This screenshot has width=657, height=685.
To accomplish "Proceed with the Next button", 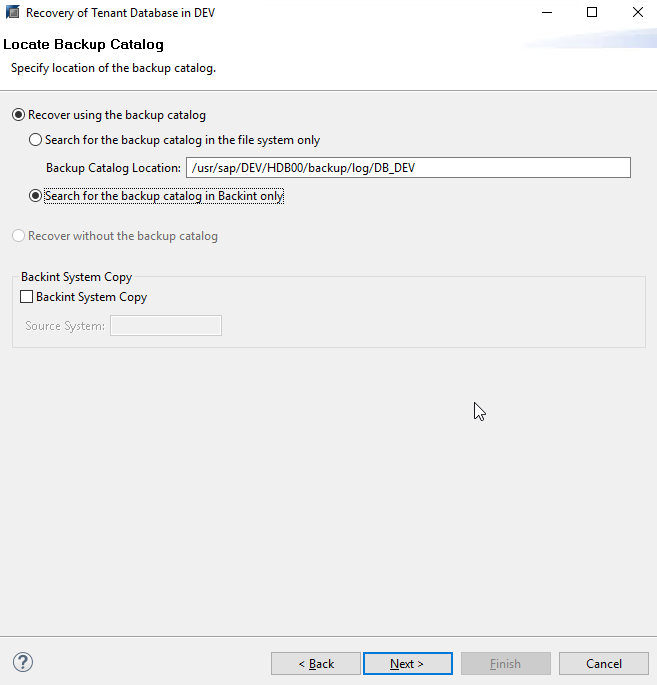I will 408,664.
